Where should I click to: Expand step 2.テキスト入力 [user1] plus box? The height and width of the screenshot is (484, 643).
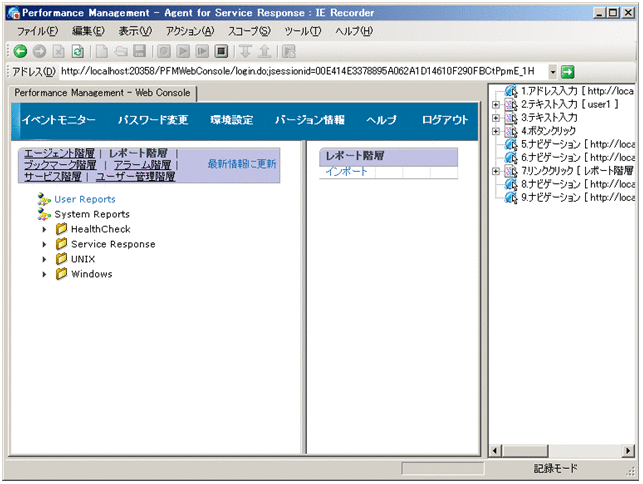point(496,105)
